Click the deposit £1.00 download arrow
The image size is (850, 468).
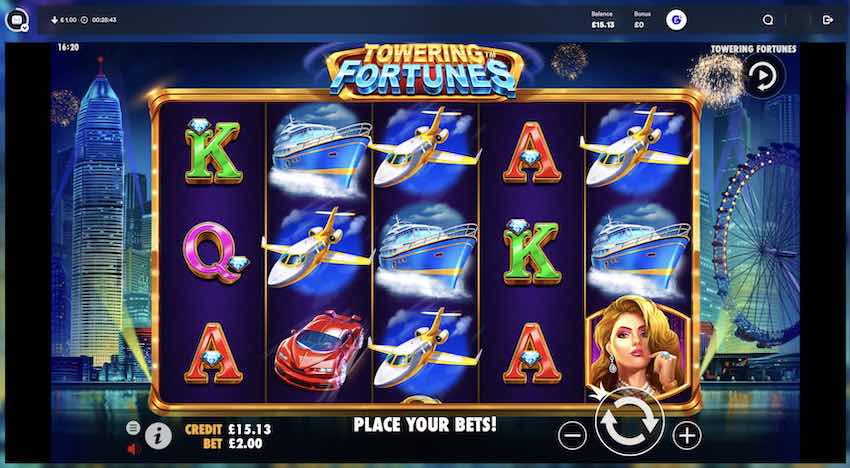[54, 20]
